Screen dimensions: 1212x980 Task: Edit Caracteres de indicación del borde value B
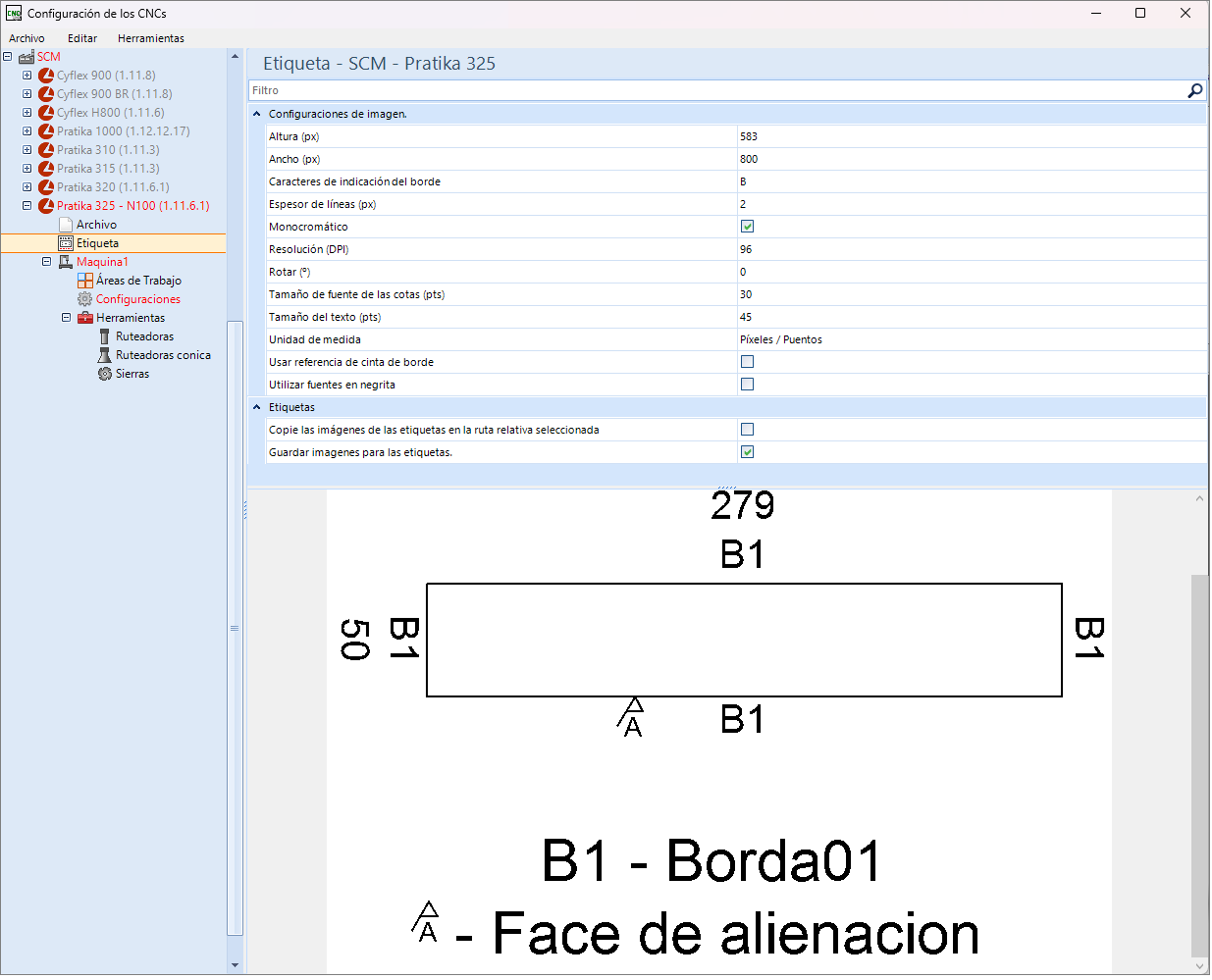972,181
